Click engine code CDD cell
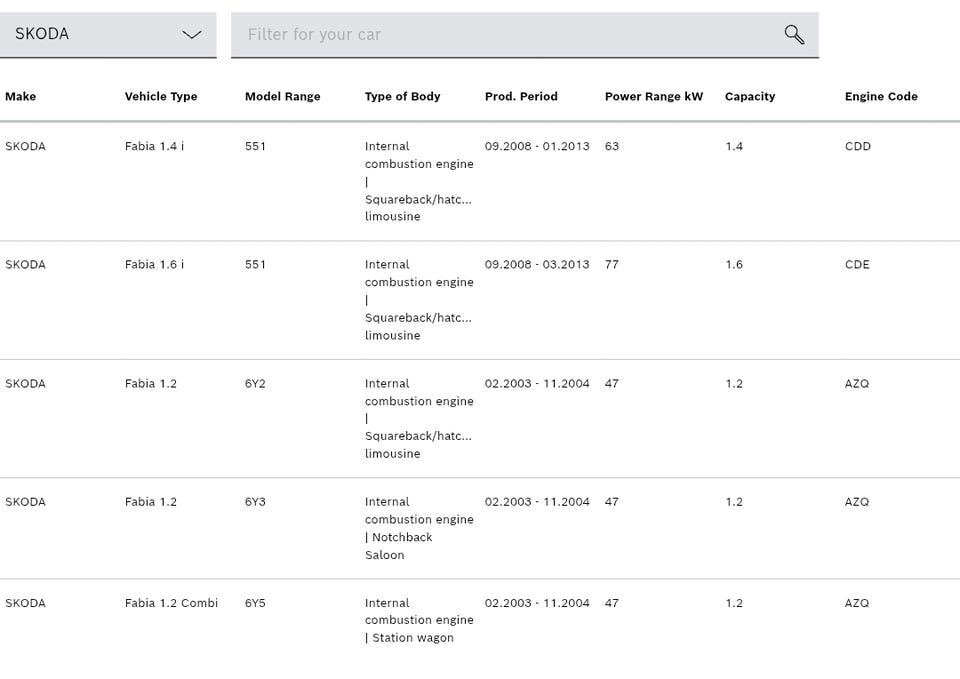Image resolution: width=960 pixels, height=679 pixels. (858, 147)
